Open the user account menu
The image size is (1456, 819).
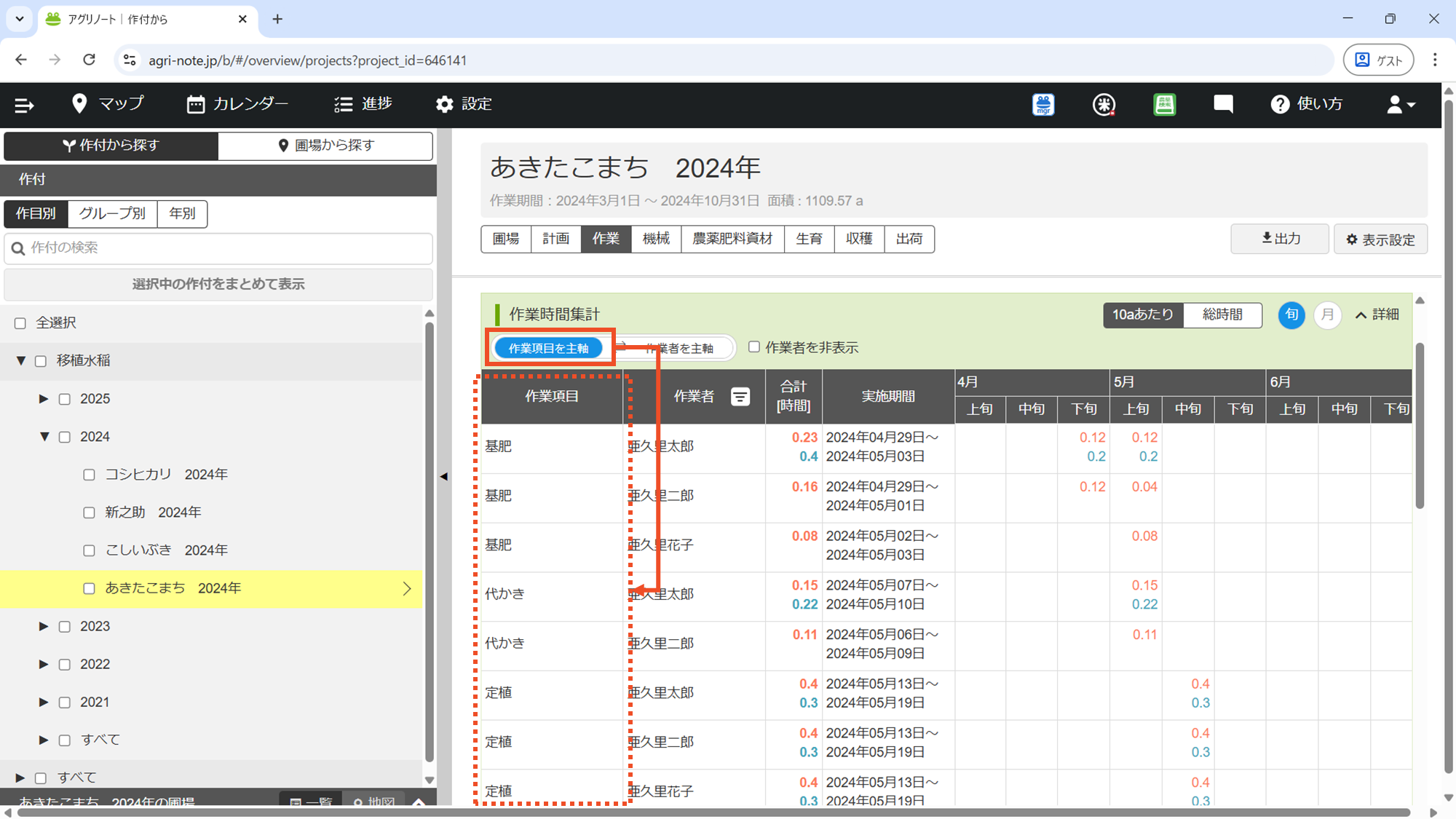click(x=1401, y=105)
